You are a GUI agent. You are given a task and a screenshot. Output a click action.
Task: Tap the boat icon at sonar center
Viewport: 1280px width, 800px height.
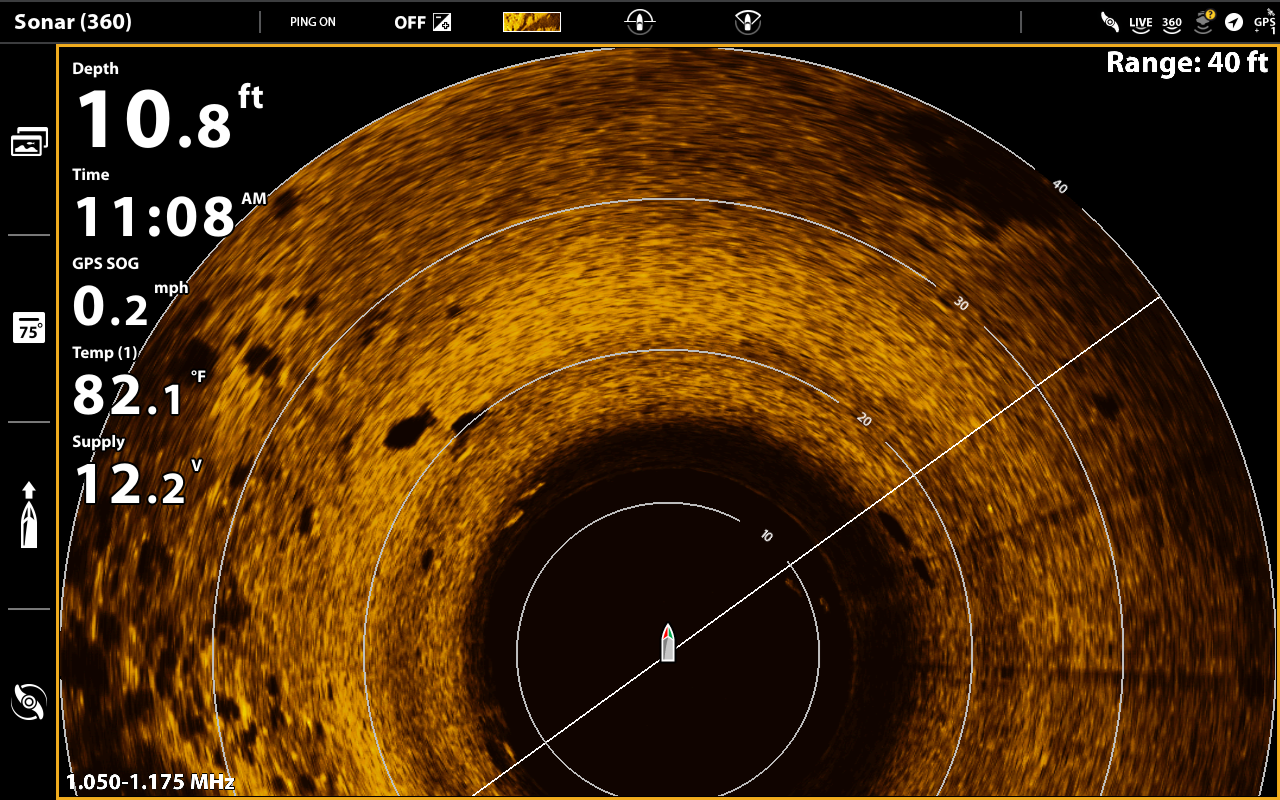[668, 643]
